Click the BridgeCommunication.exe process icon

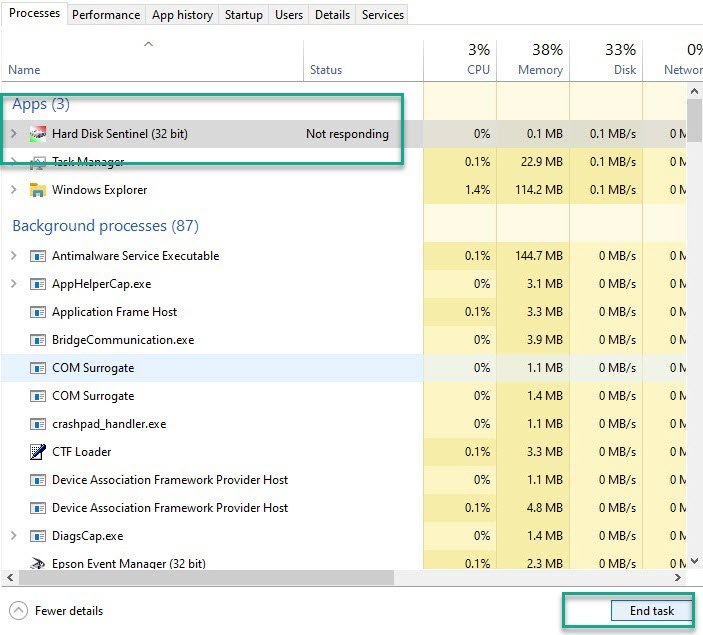[38, 340]
